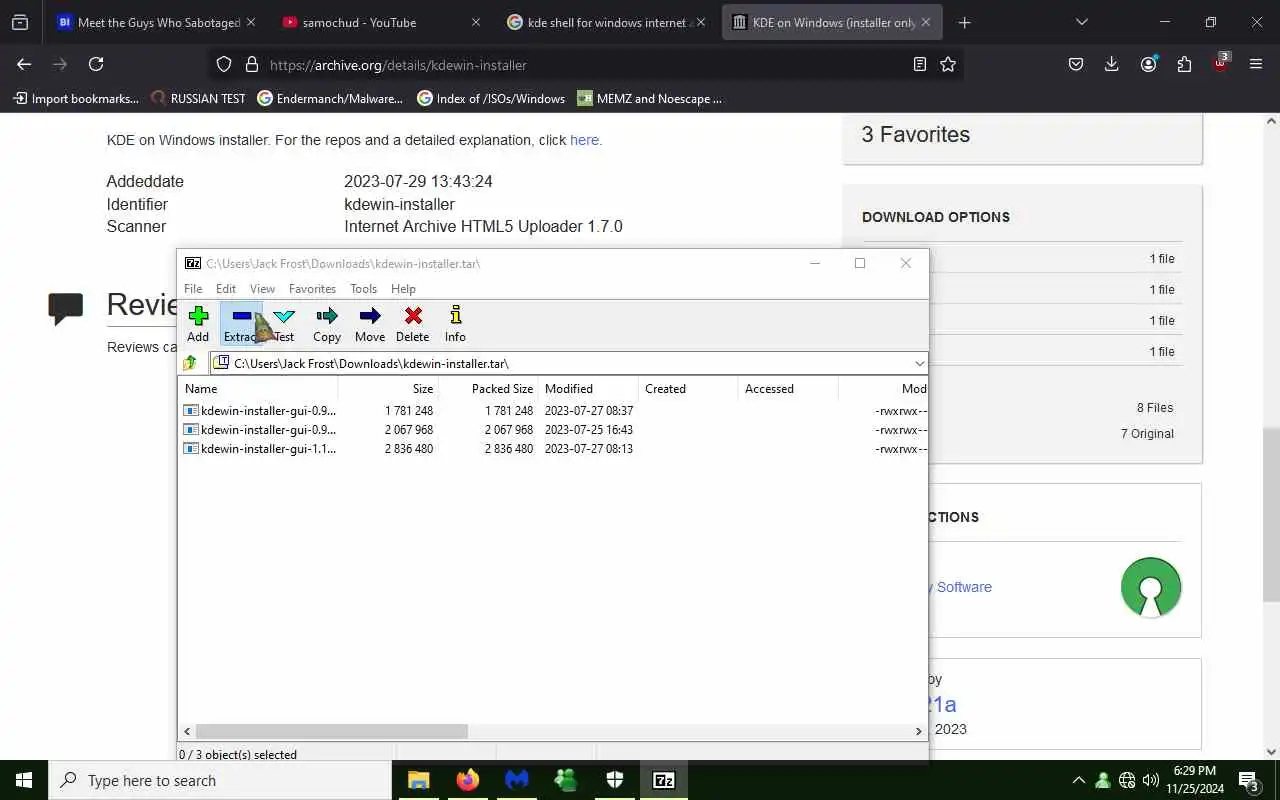Open the Pocket save icon

tap(1076, 64)
